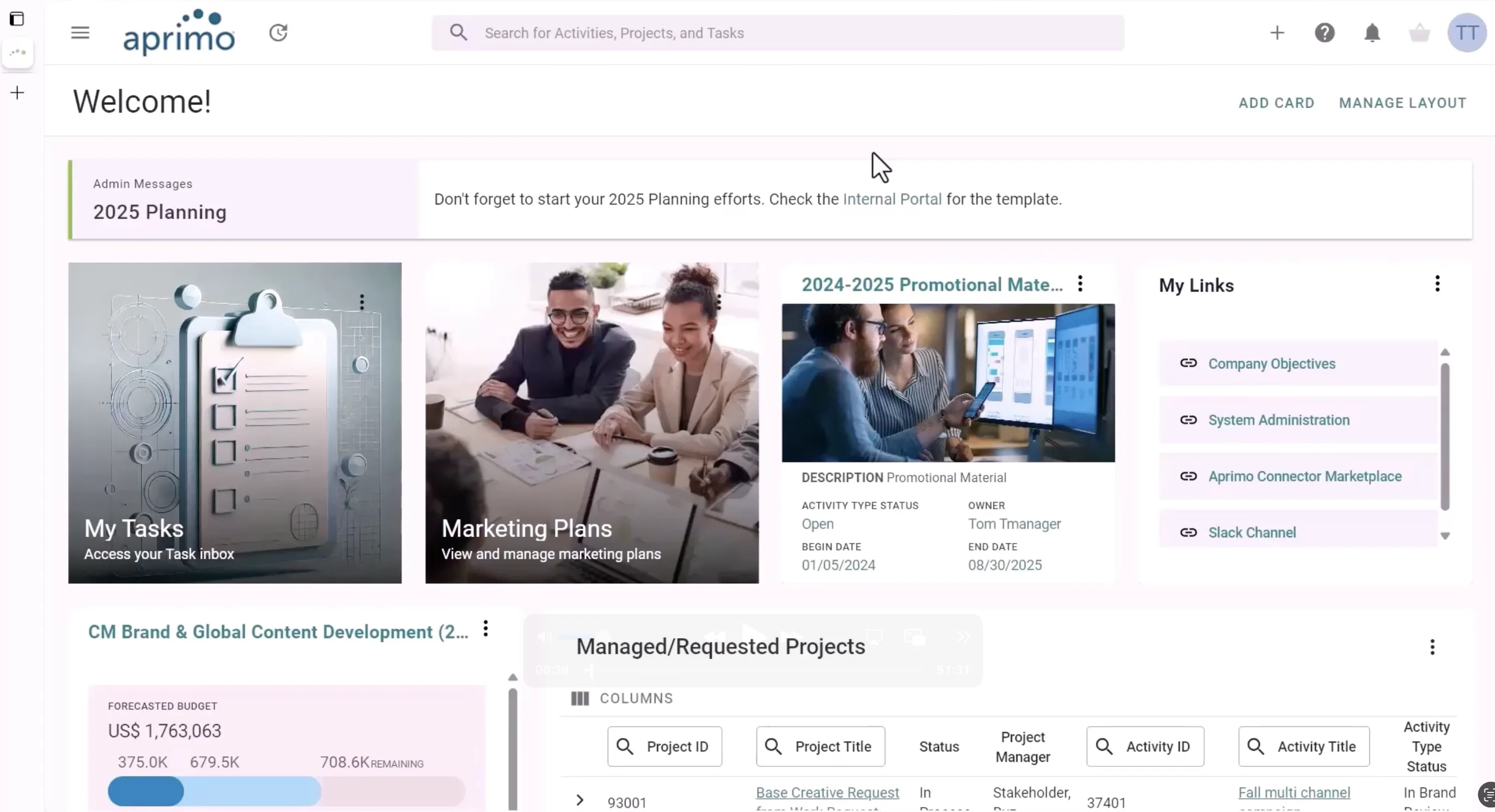Screen dimensions: 1495x812
Task: Open Promotional Material card options menu
Action: coord(1080,283)
